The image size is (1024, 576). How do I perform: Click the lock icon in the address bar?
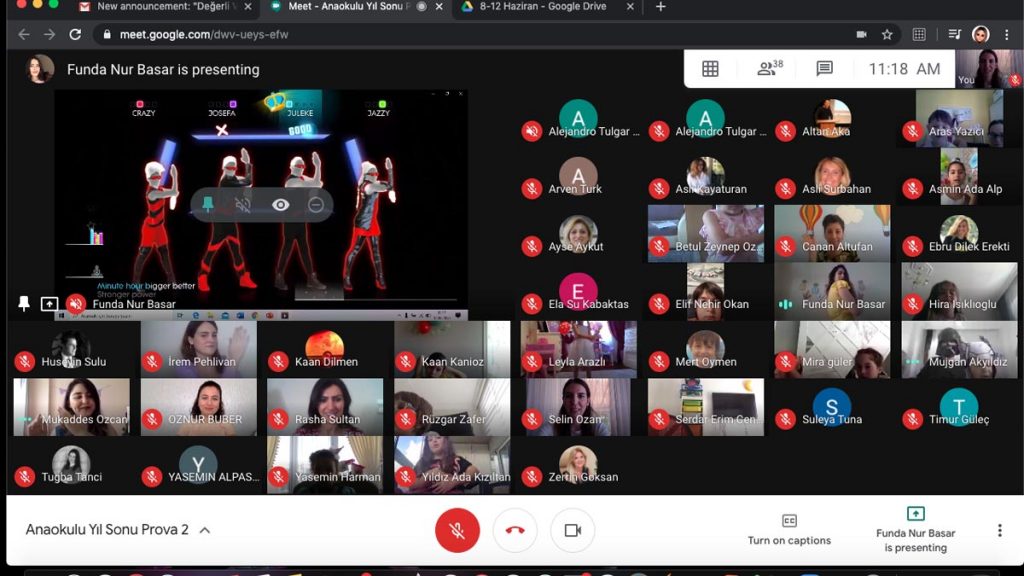pyautogui.click(x=107, y=35)
